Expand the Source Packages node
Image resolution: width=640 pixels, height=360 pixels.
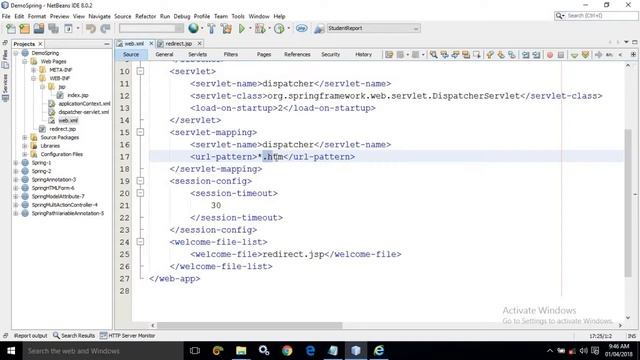(x=25, y=138)
